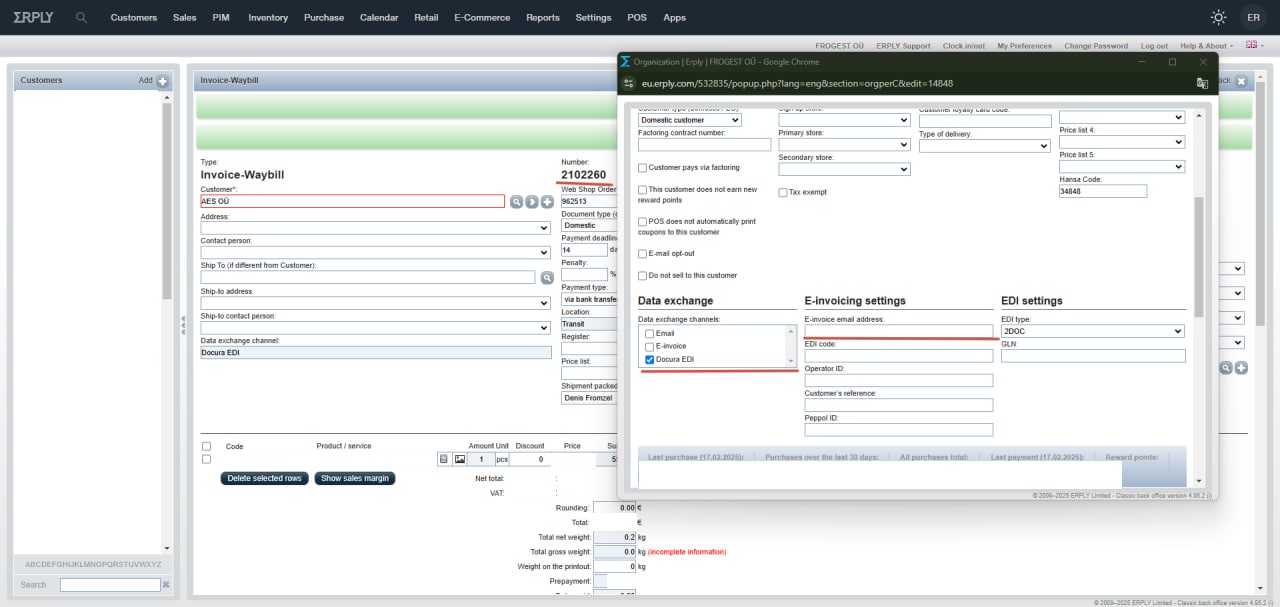Click the plus icon at the right edge of the invoice form
Image resolution: width=1280 pixels, height=607 pixels.
coord(1241,368)
